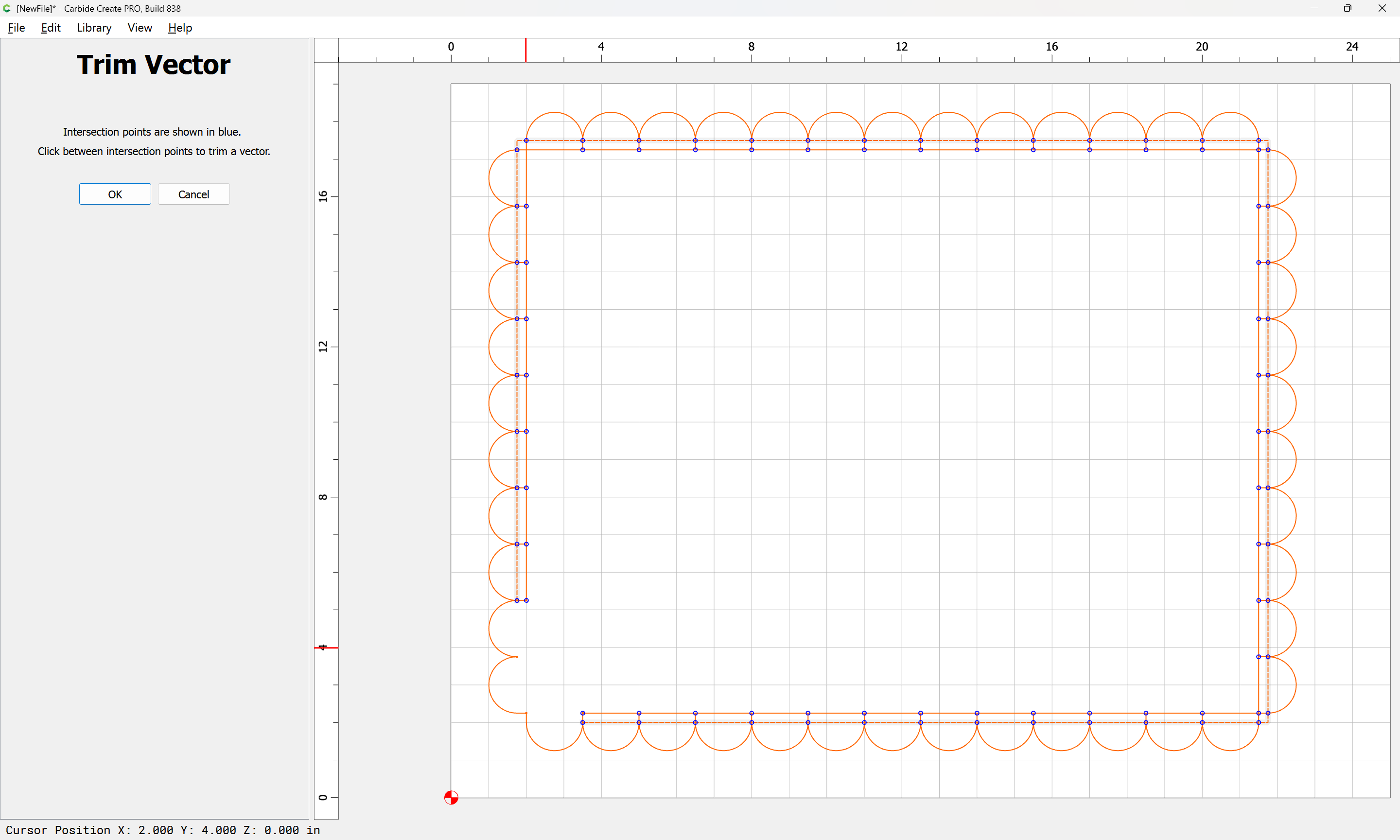Open the View menu
Viewport: 1400px width, 840px height.
[139, 28]
